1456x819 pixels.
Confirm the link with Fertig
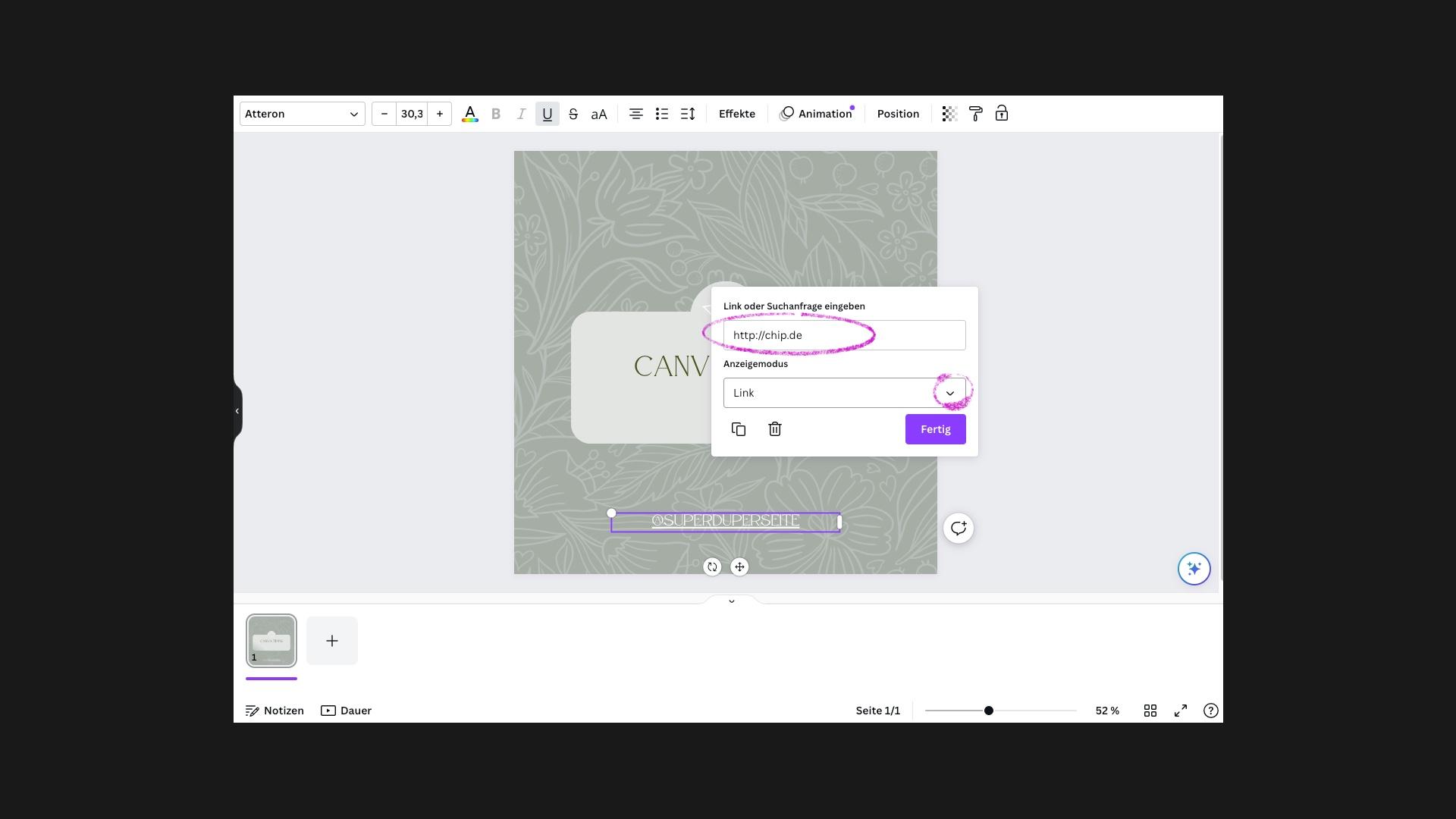pyautogui.click(x=935, y=429)
